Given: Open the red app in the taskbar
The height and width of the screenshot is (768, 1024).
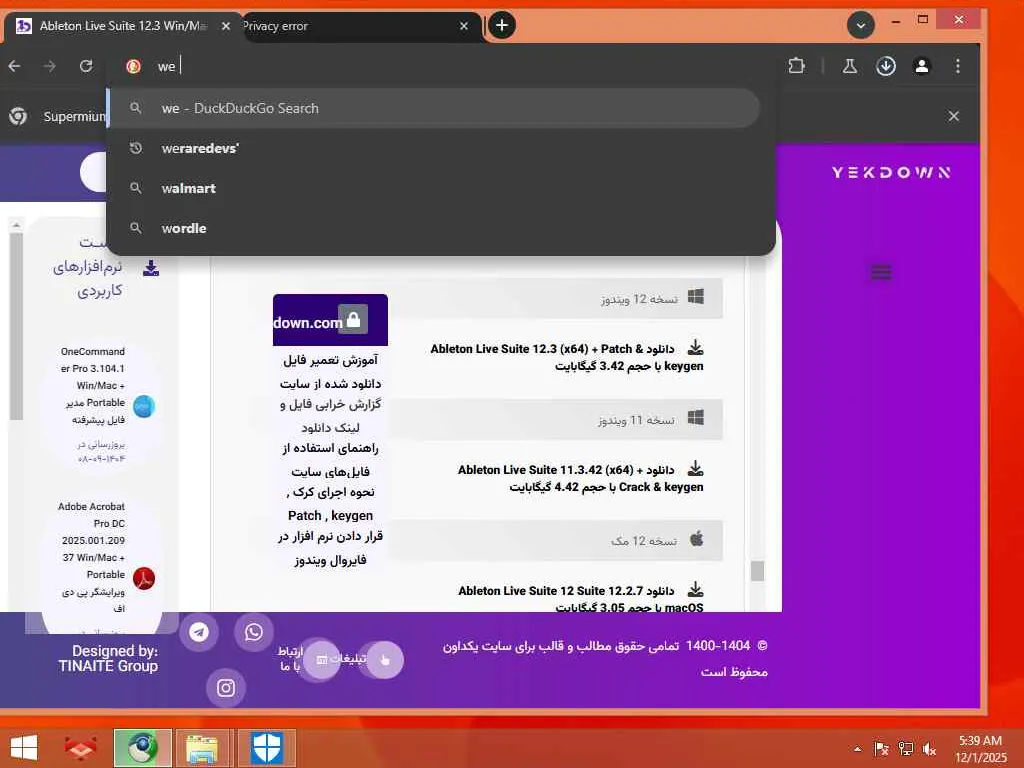Looking at the screenshot, I should [x=80, y=748].
